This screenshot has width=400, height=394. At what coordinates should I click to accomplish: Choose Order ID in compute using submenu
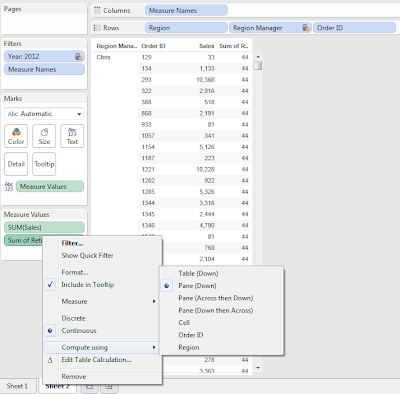click(x=191, y=335)
